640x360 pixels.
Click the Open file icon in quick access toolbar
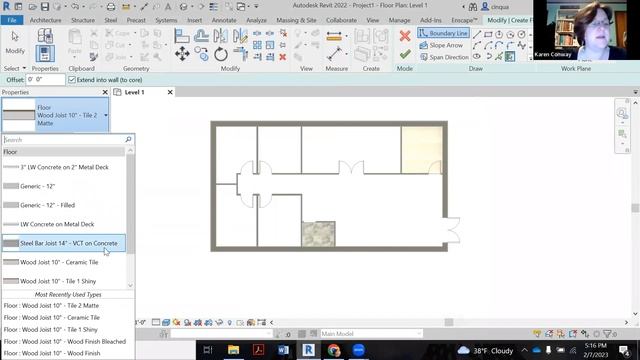[x=33, y=7]
